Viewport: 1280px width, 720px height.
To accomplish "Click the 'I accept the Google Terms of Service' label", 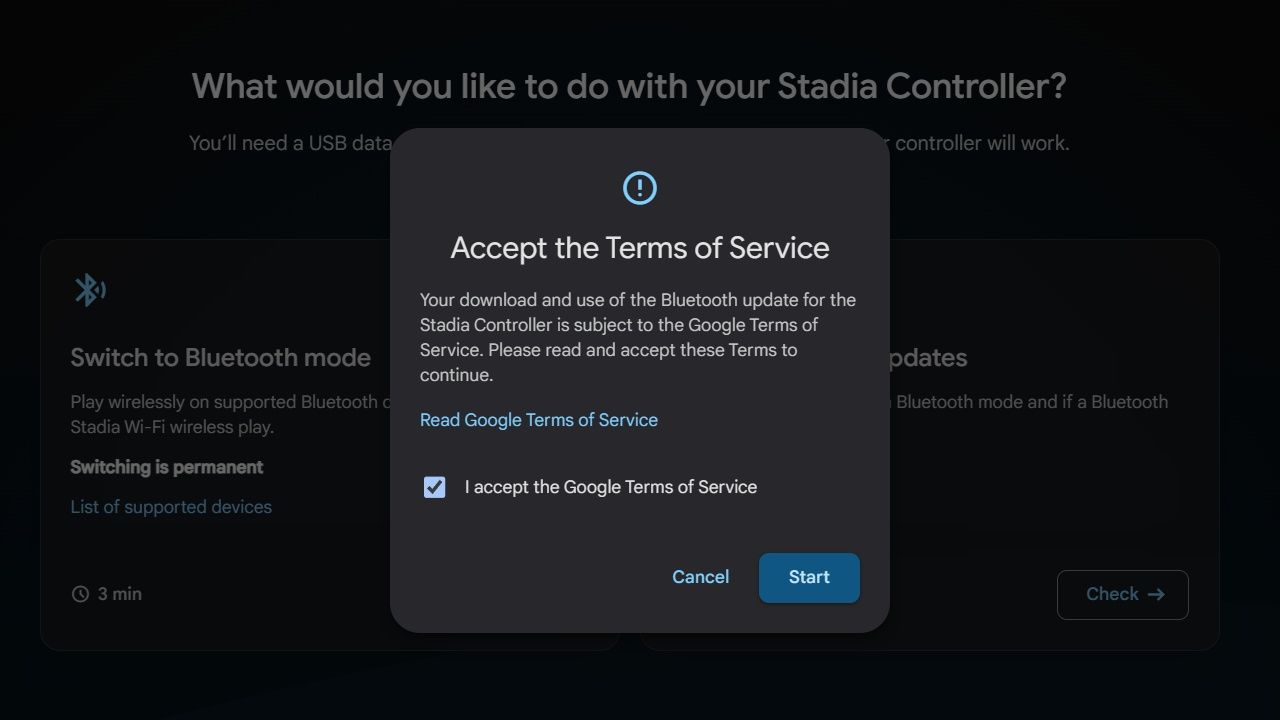I will 610,487.
